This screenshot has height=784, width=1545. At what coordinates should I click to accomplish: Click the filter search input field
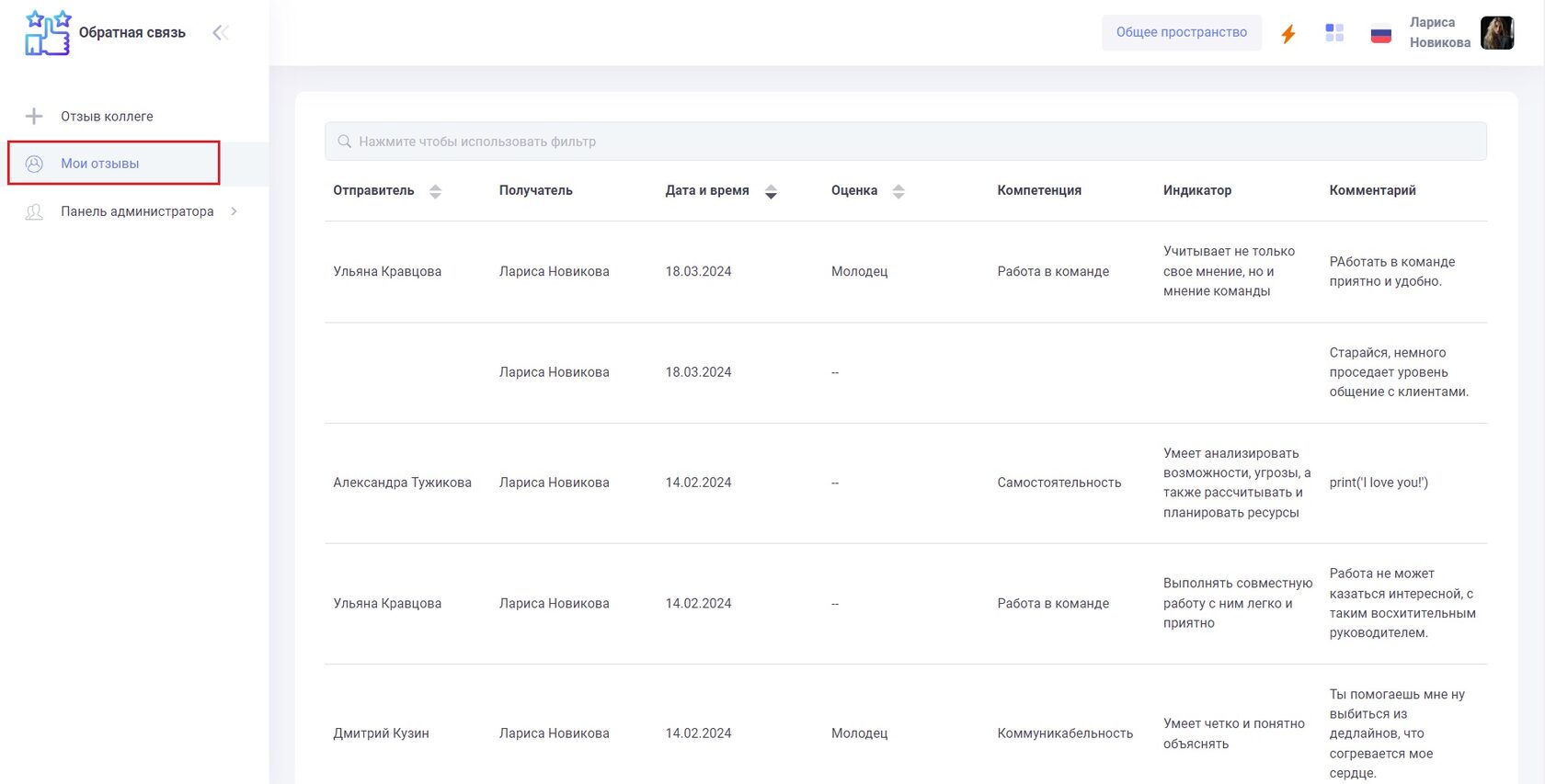tap(905, 142)
